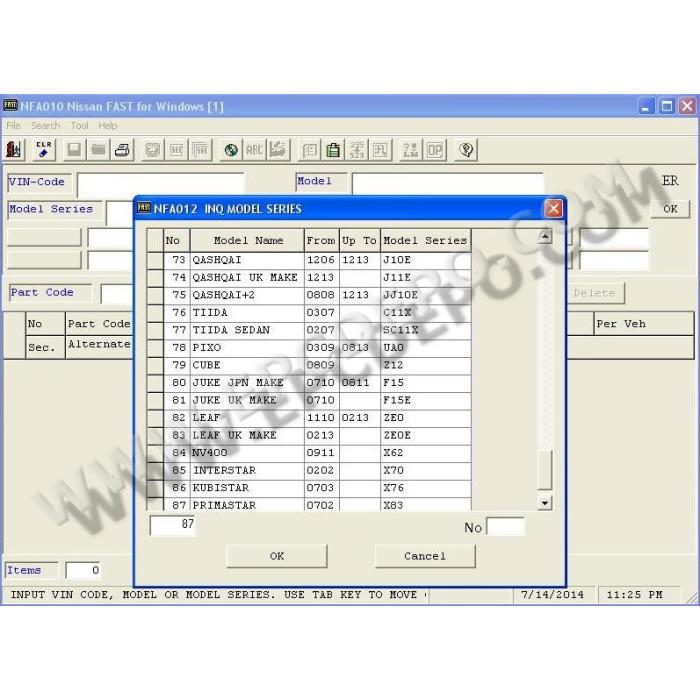Confirm selection with dialog OK button
This screenshot has width=700, height=700.
tap(277, 556)
